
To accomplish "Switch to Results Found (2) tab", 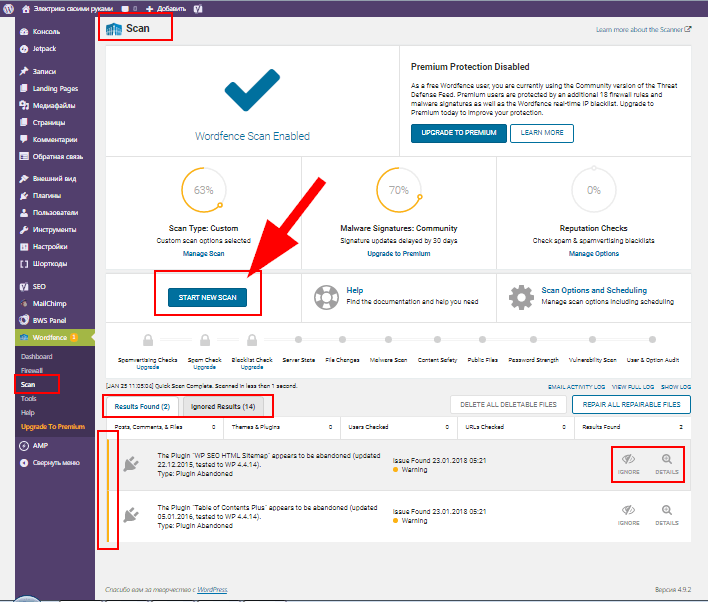I will click(142, 406).
